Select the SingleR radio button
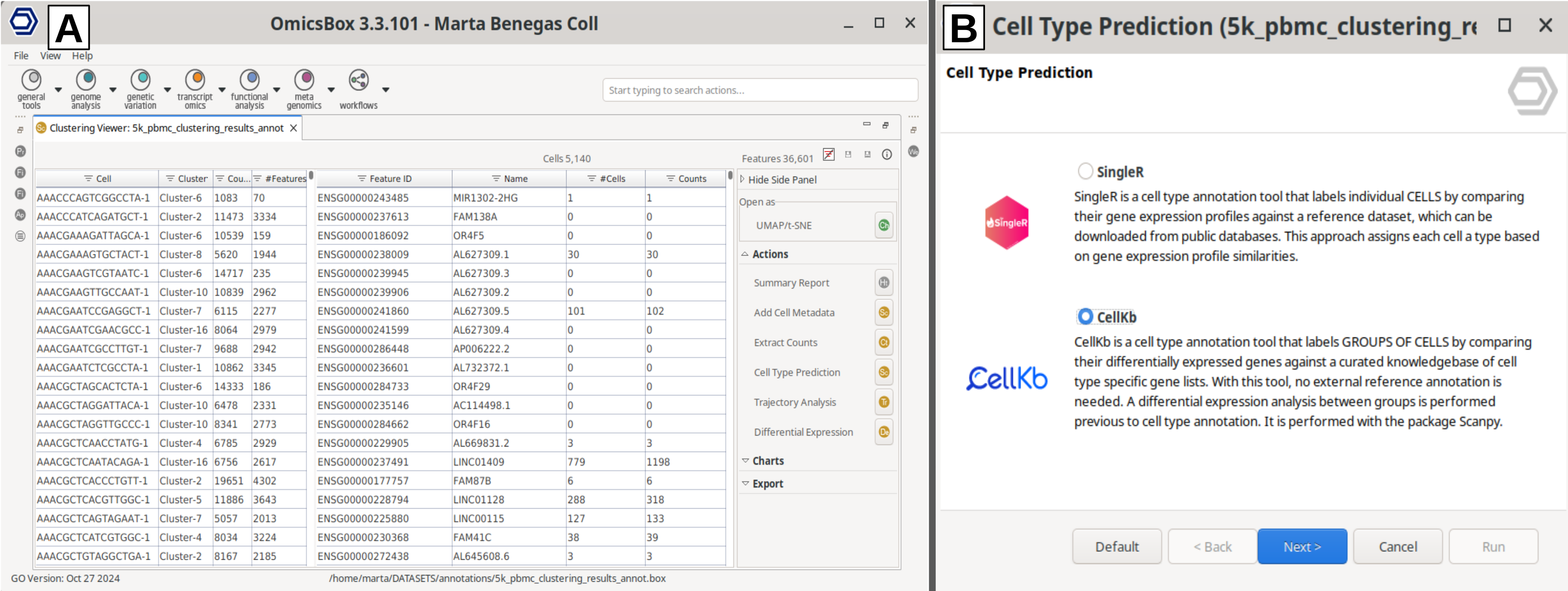 1085,172
